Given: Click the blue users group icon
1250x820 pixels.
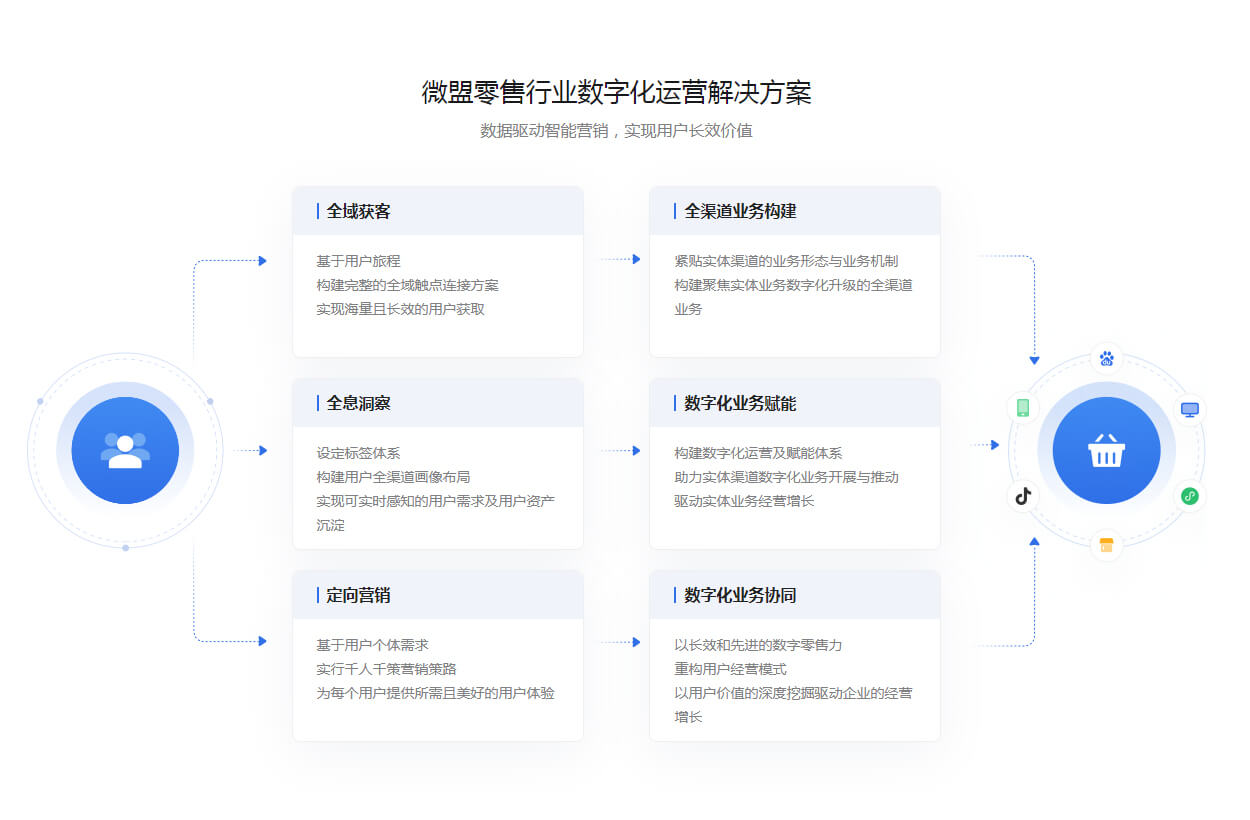Looking at the screenshot, I should point(125,451).
